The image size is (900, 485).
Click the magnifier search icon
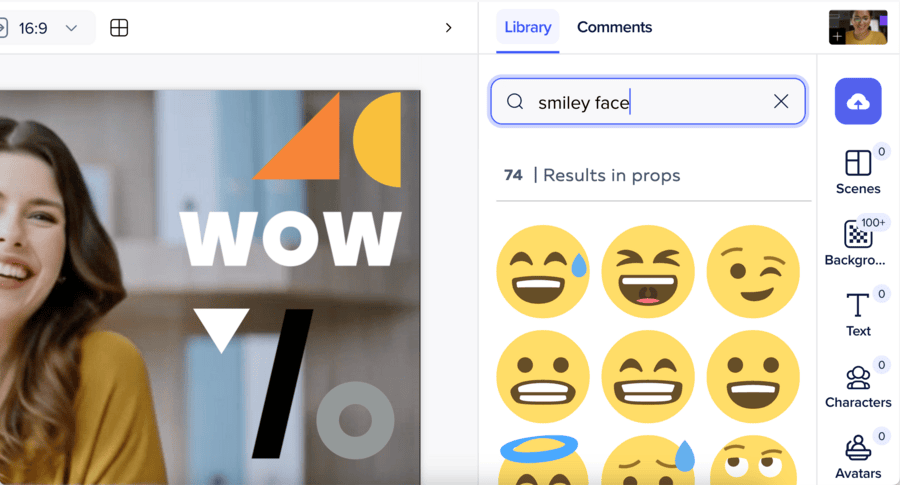(x=515, y=102)
